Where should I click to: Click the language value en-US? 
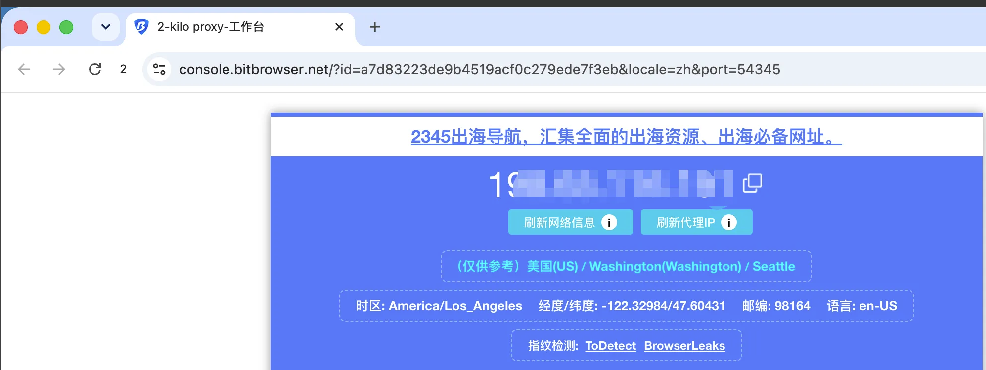(x=877, y=306)
